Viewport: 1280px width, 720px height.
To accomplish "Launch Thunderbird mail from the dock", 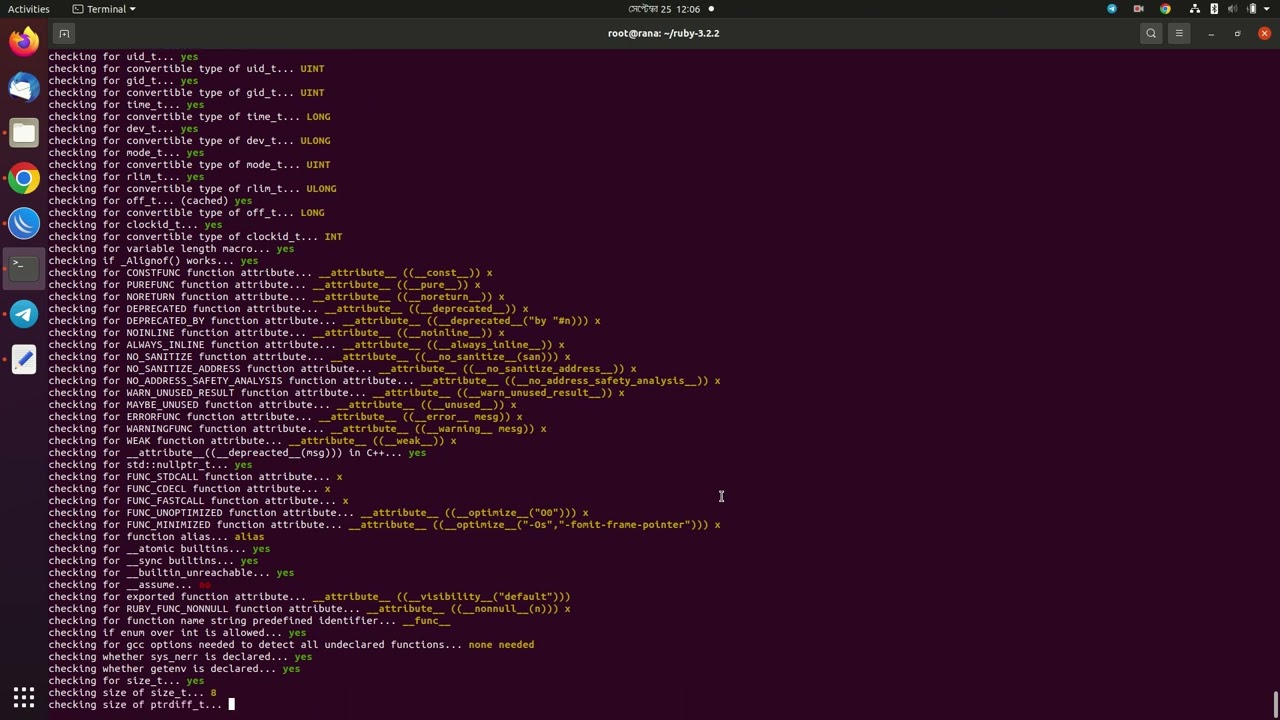I will [24, 87].
